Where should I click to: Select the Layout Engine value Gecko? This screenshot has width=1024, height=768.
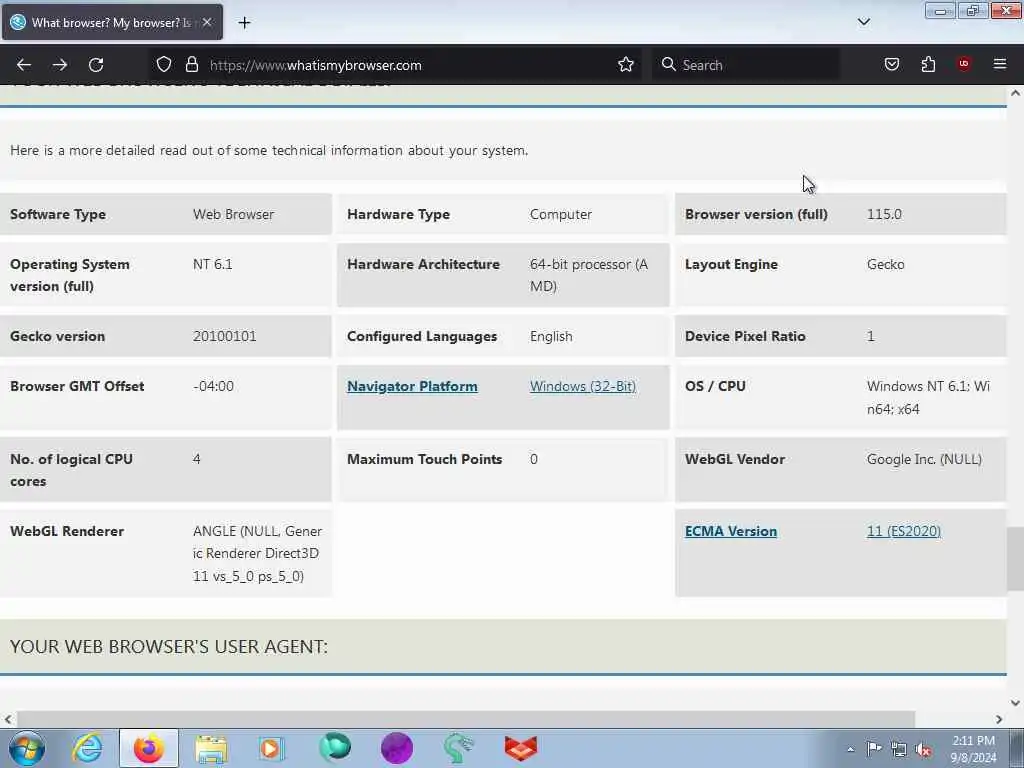[886, 264]
